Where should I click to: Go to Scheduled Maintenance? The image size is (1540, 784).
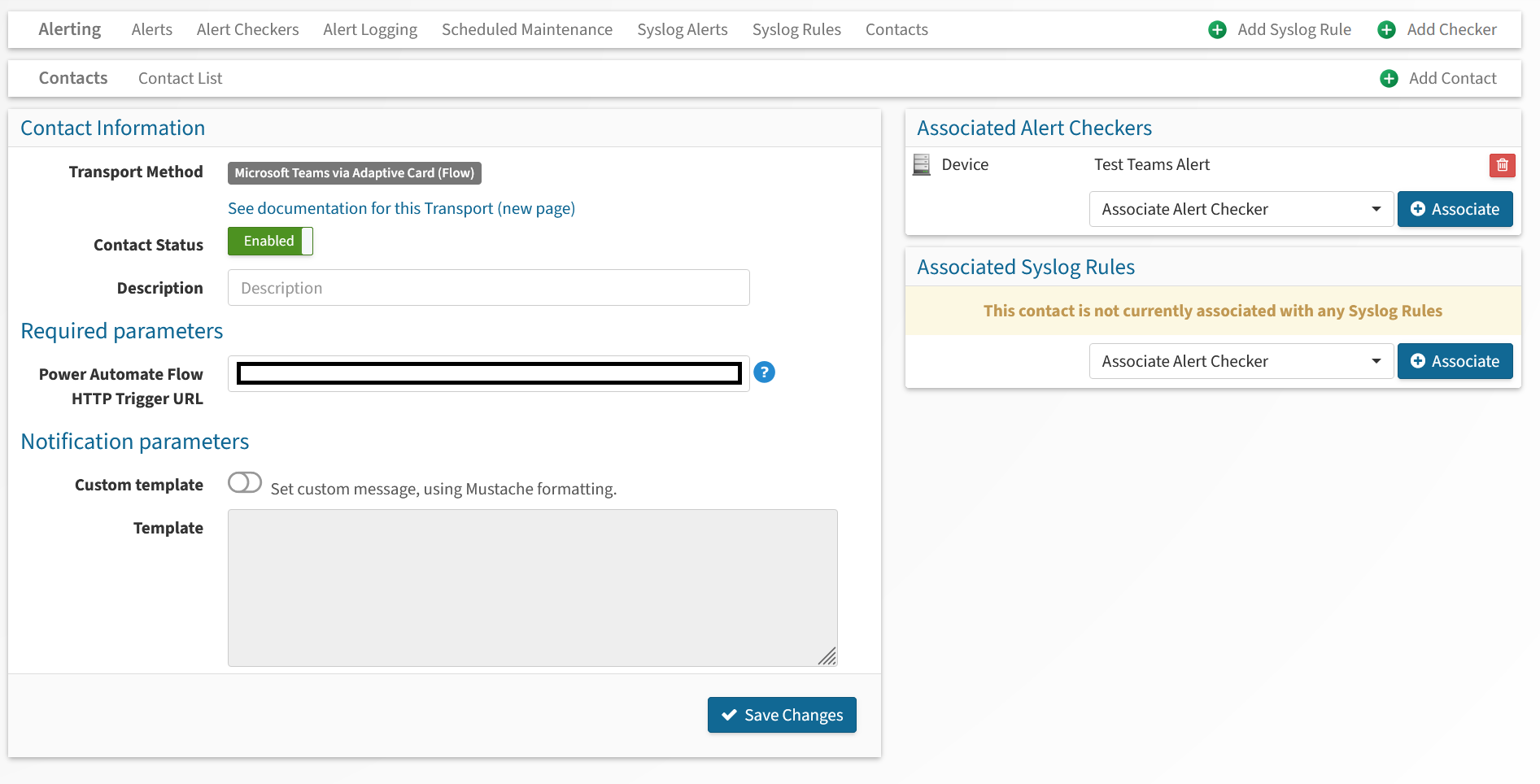click(526, 30)
